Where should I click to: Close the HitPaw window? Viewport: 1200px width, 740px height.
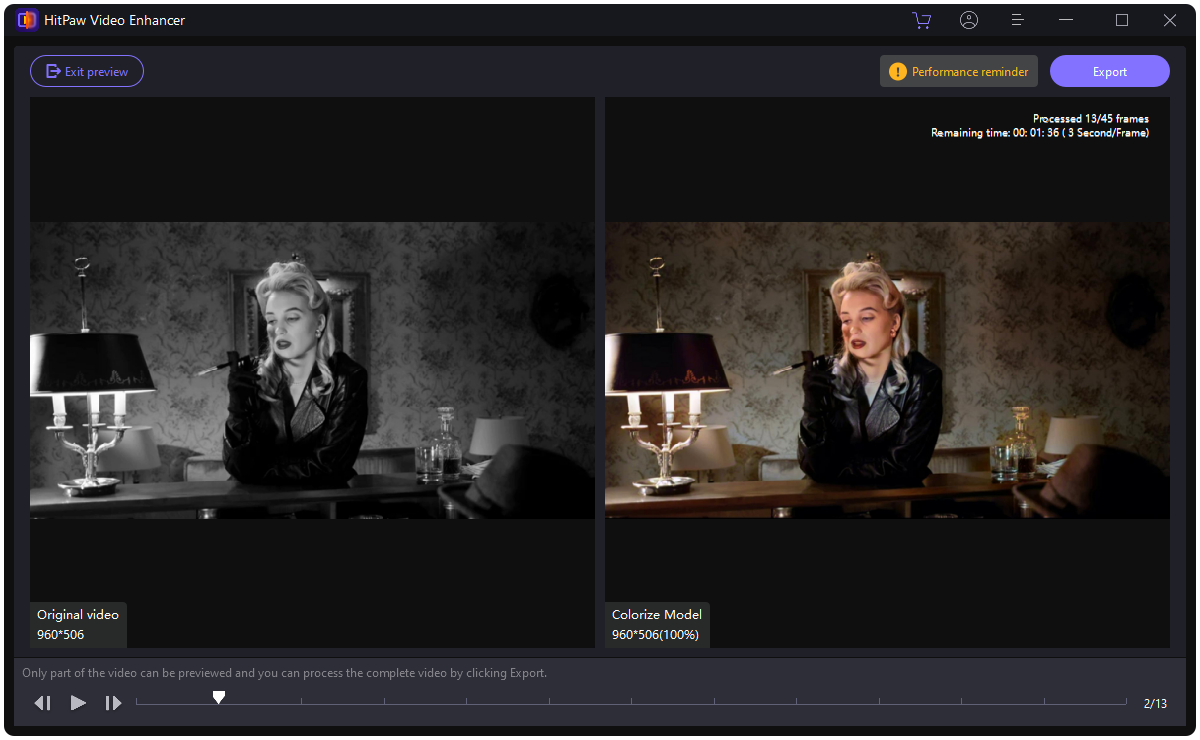pos(1170,20)
